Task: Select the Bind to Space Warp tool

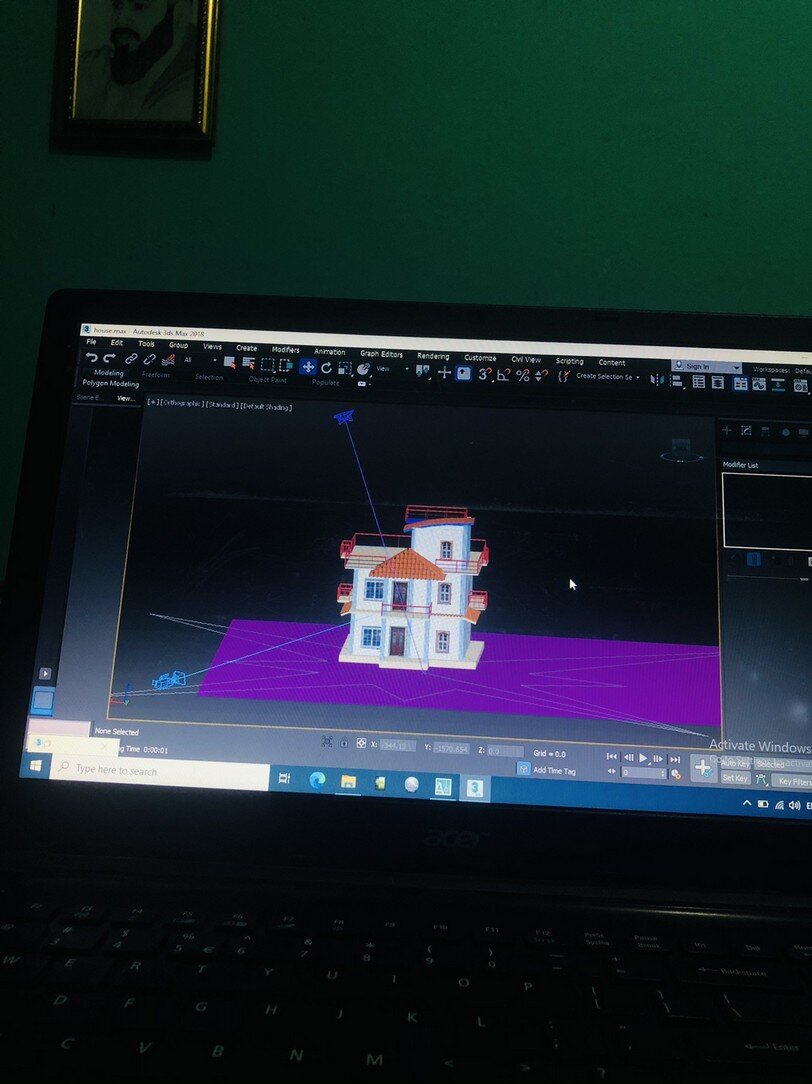Action: 168,360
